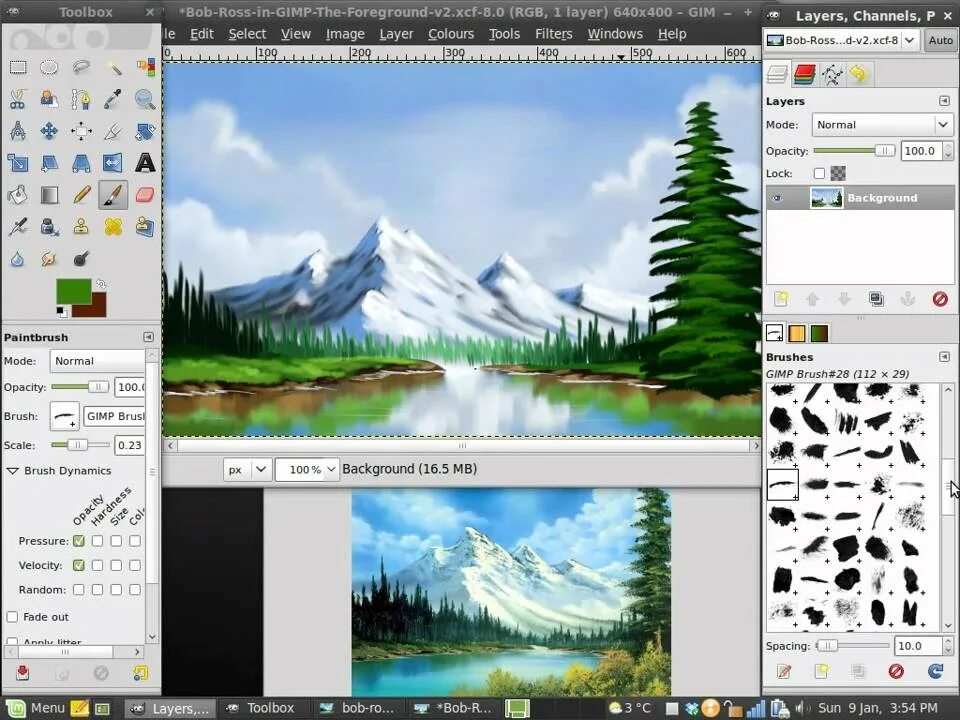Select the Pencil tool
960x720 pixels.
pos(81,195)
